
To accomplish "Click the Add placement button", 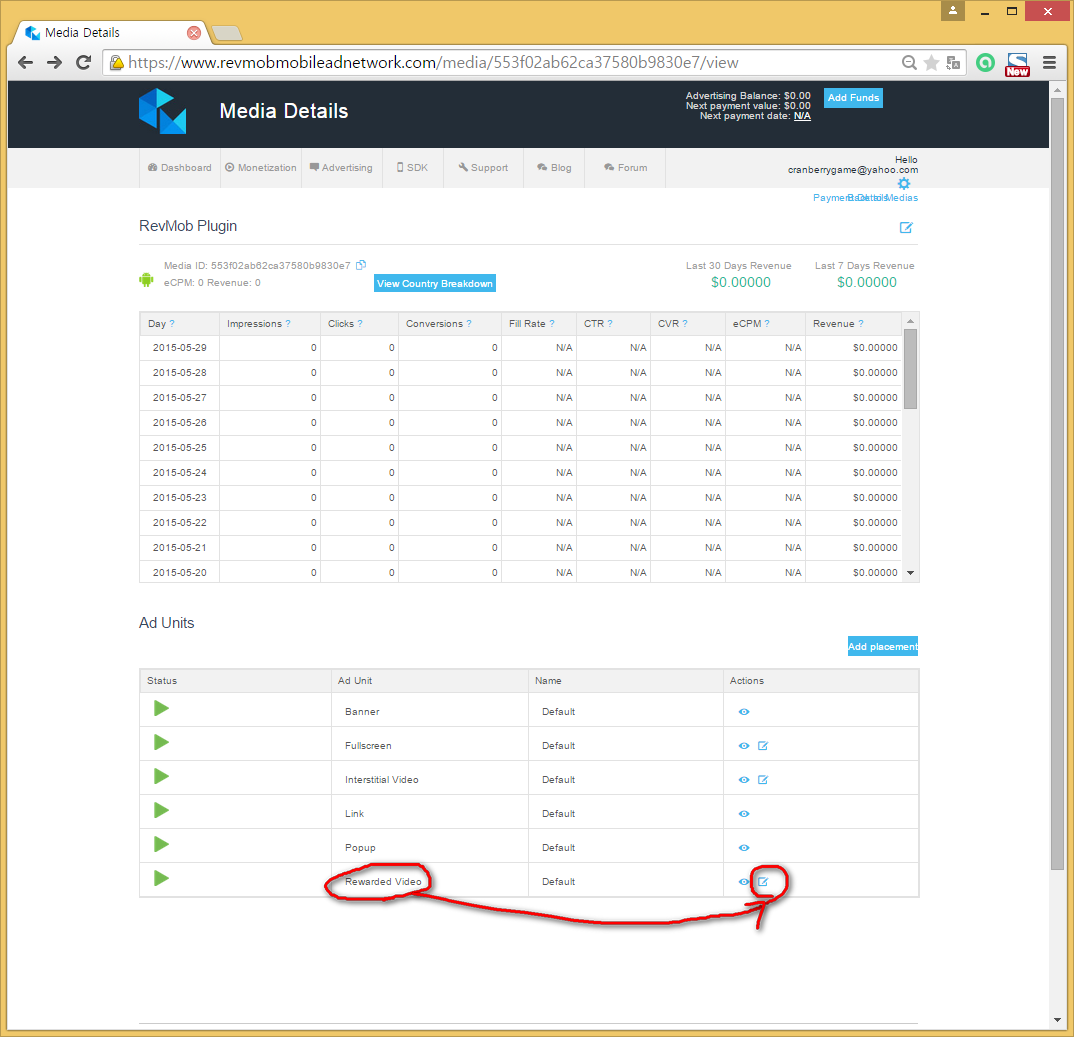I will tap(882, 647).
